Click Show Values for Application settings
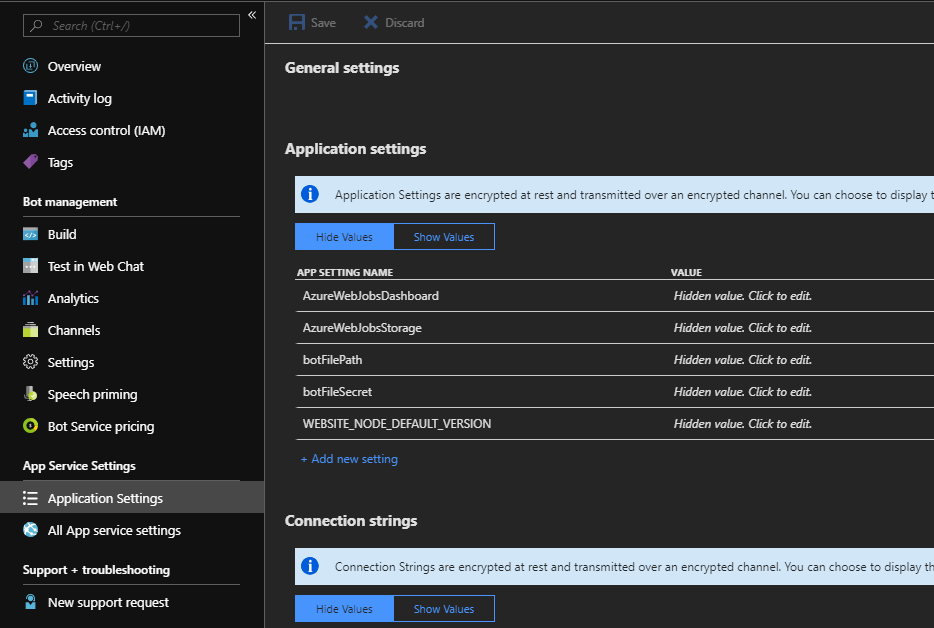 point(443,236)
